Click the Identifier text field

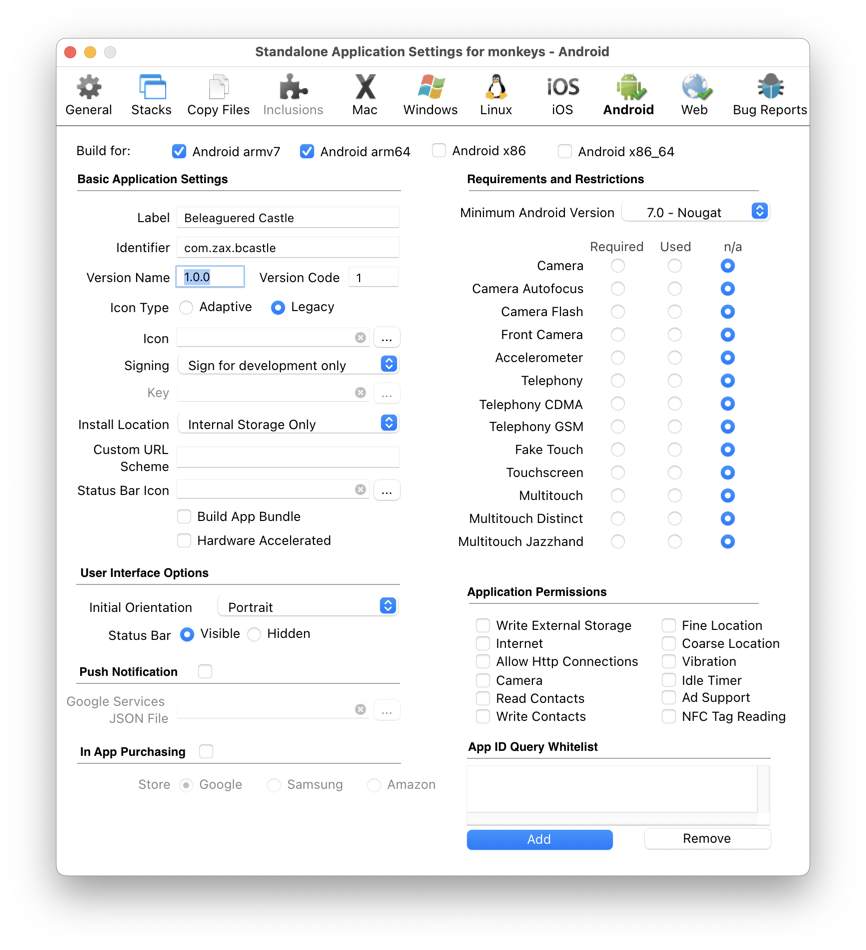(288, 247)
